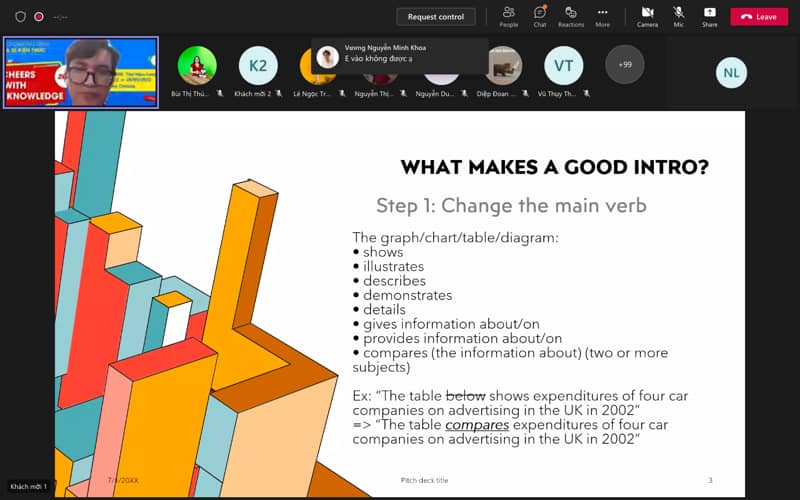This screenshot has width=800, height=500.
Task: Select the VT participant avatar
Action: click(563, 66)
